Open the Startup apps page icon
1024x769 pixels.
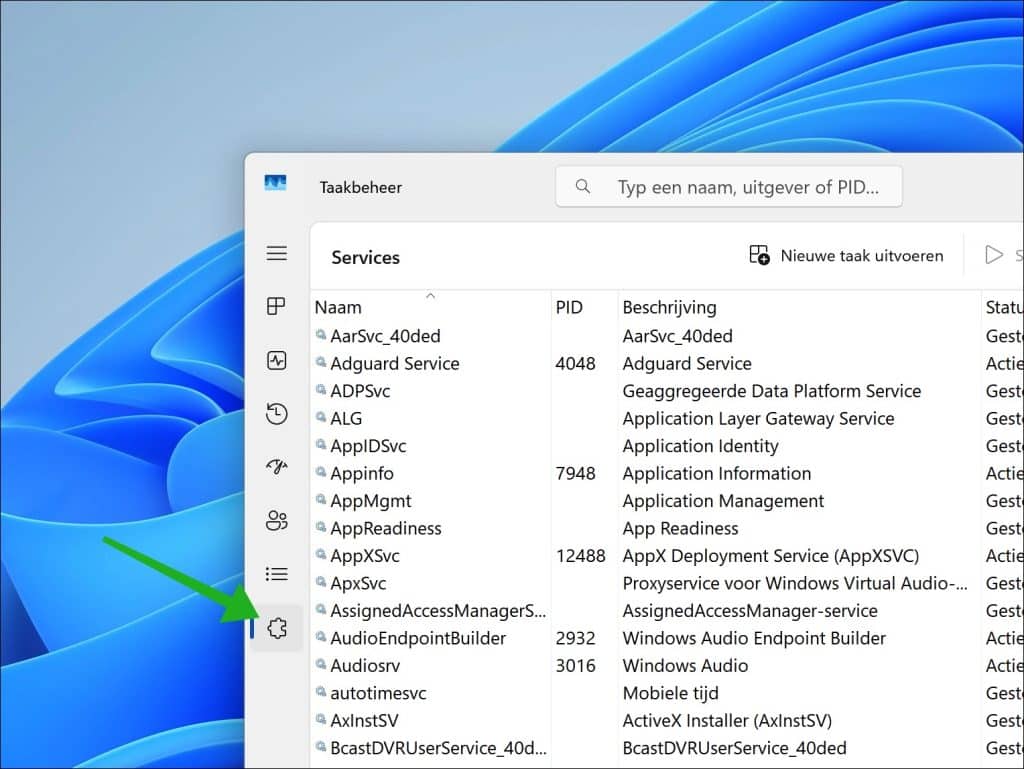[277, 467]
